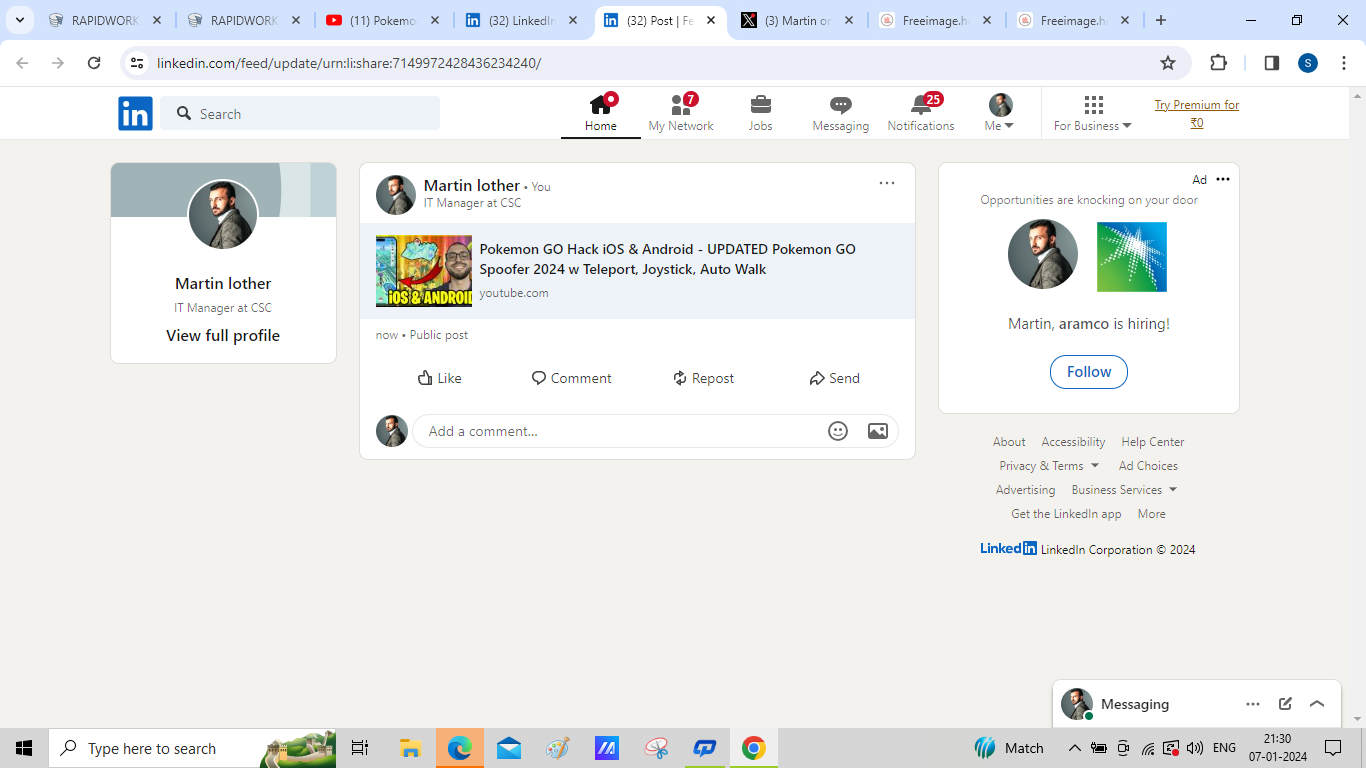The height and width of the screenshot is (768, 1366).
Task: Click Get the LinkedIn app
Action: [1066, 513]
